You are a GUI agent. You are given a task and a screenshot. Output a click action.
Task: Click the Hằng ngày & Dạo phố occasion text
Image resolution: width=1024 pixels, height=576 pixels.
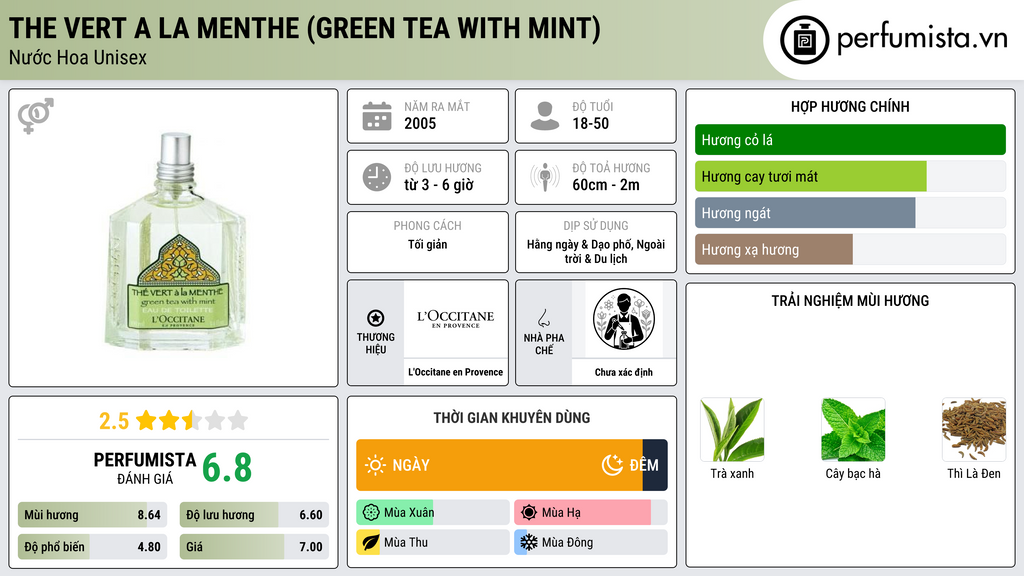pyautogui.click(x=596, y=251)
